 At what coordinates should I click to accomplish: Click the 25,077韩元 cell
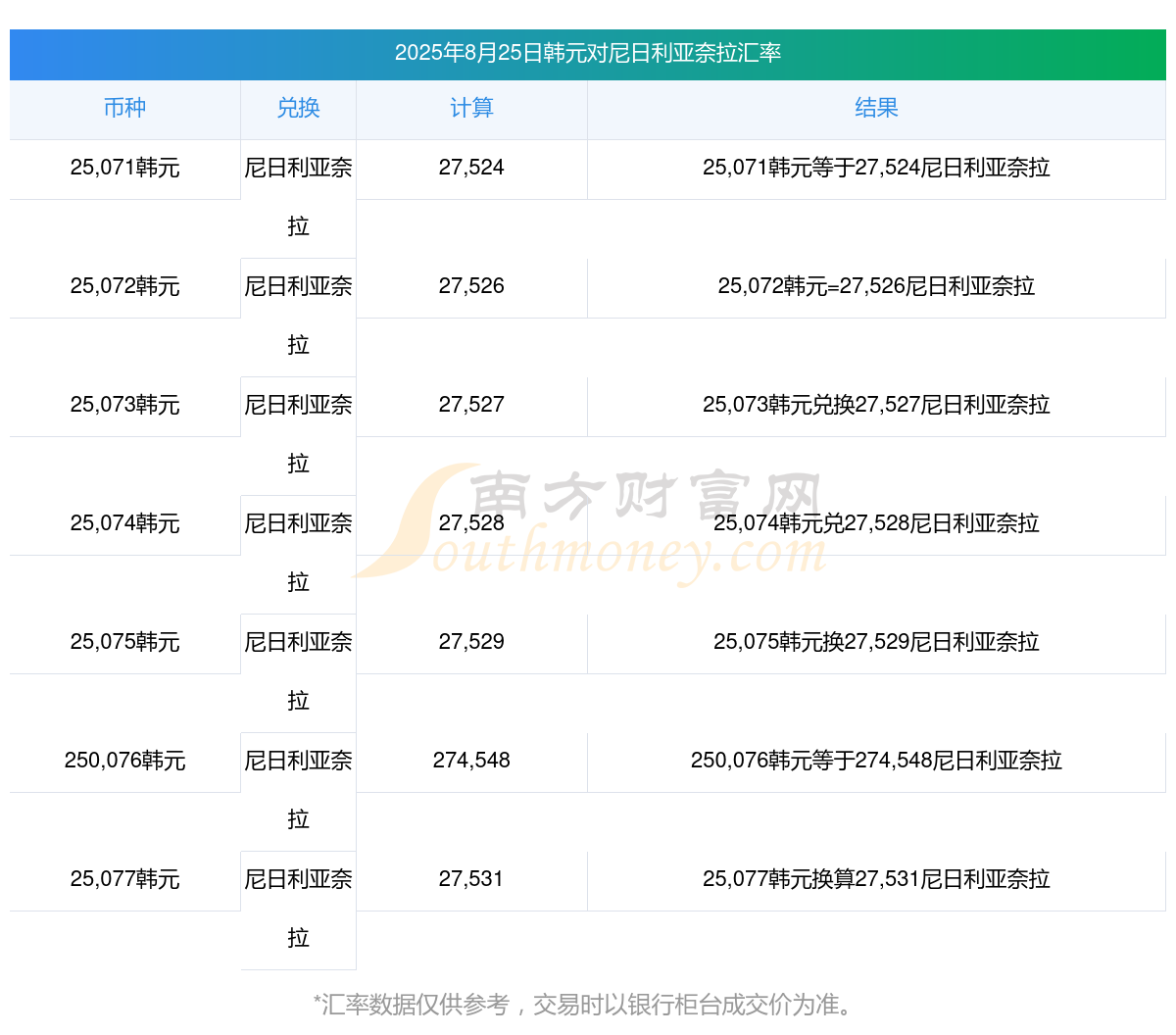click(x=124, y=879)
